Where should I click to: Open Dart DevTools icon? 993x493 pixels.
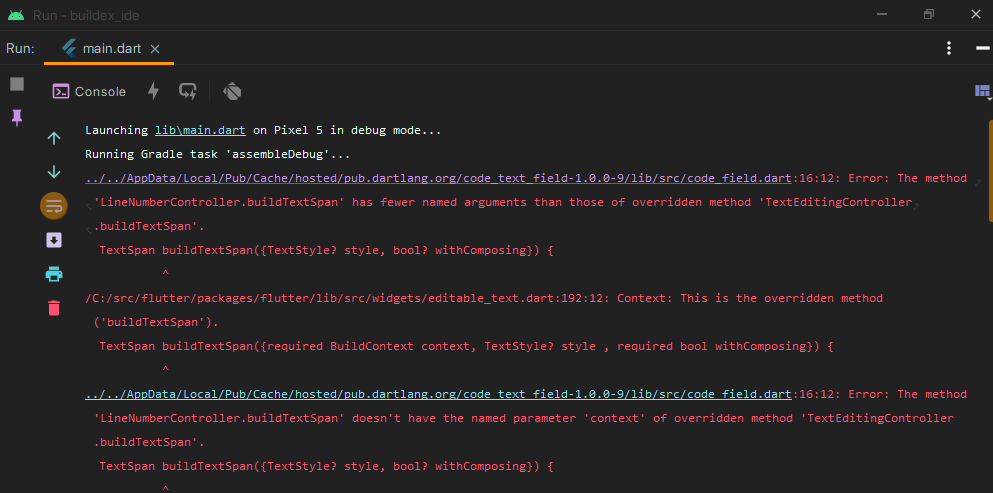click(x=232, y=91)
